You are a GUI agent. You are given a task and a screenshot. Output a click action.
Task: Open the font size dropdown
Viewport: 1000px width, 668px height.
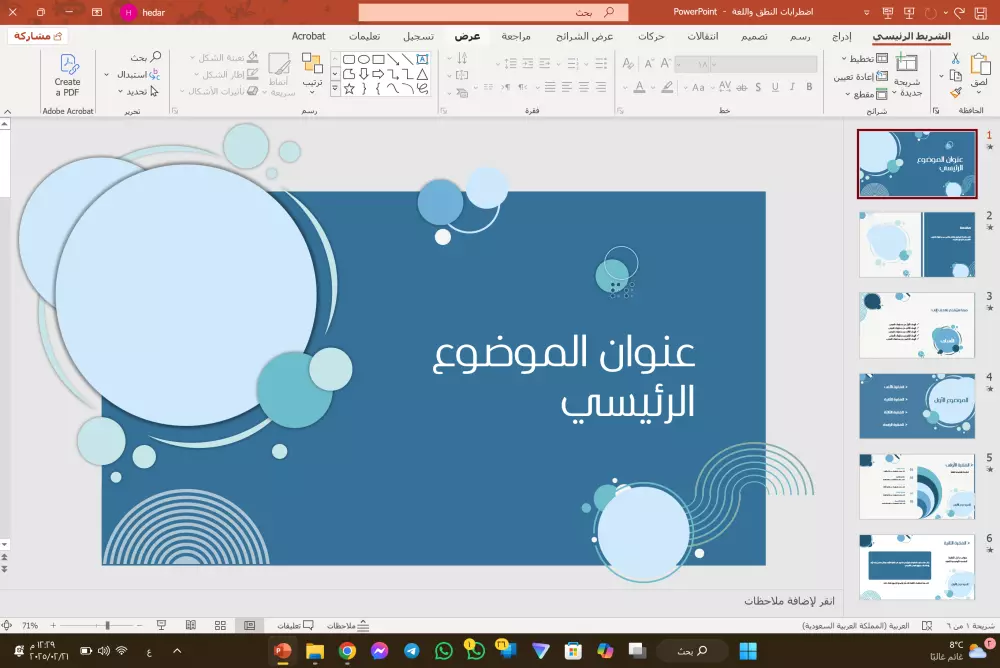point(678,64)
